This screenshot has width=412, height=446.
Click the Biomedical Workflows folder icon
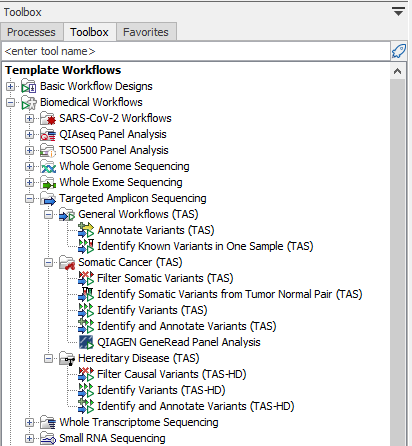tap(29, 102)
